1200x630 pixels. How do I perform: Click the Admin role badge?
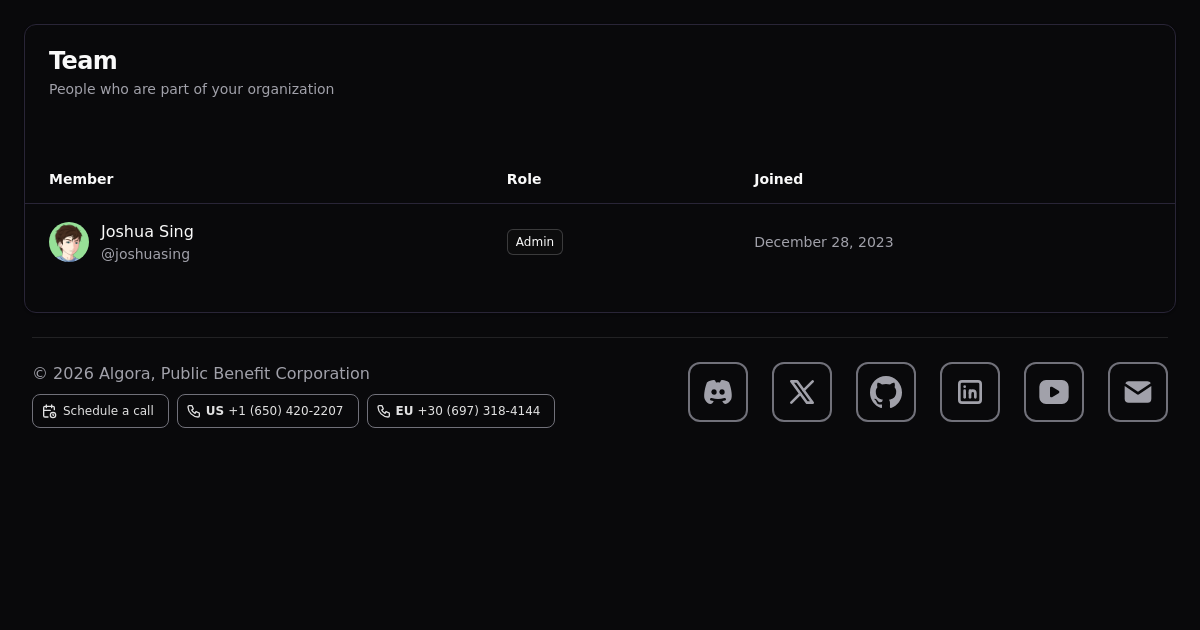535,242
